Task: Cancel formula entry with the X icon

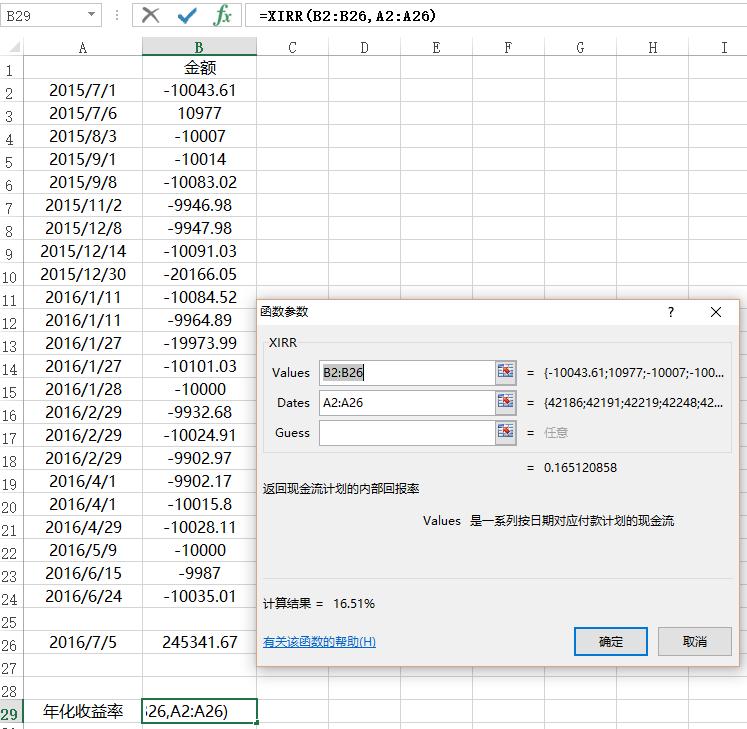Action: (151, 15)
